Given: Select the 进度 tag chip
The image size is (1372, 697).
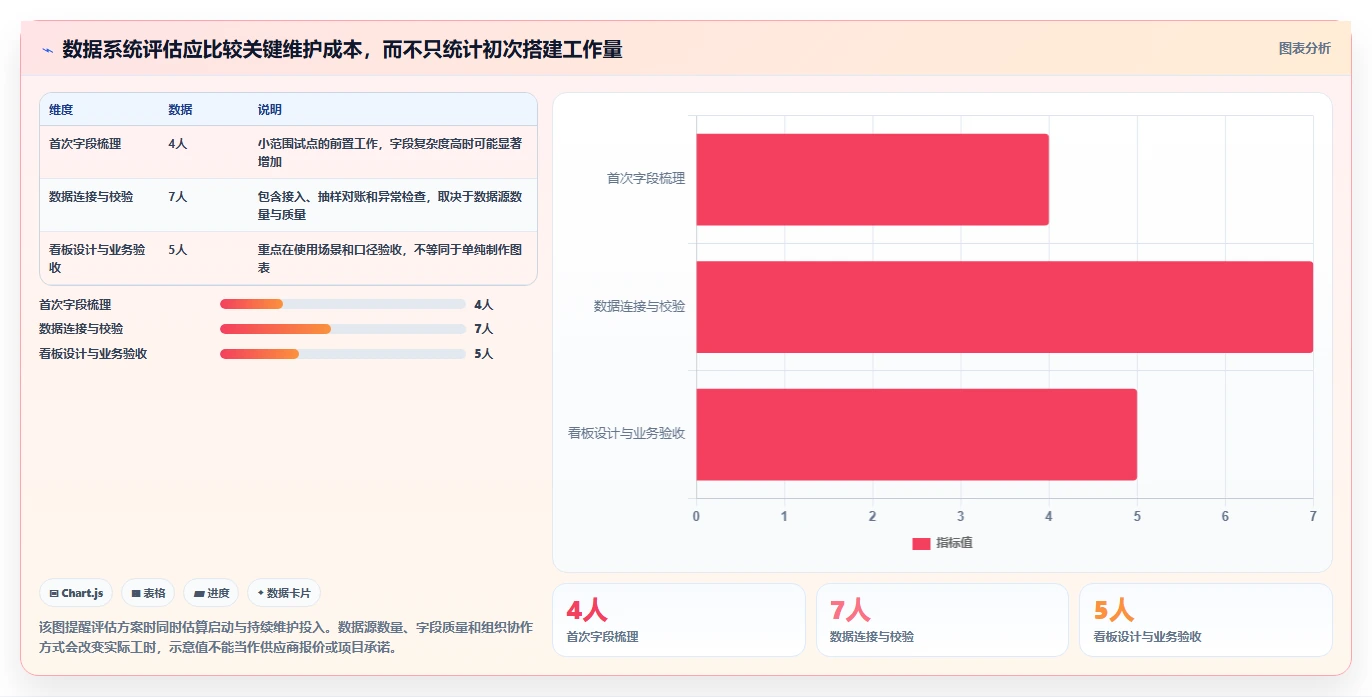Looking at the screenshot, I should [211, 593].
